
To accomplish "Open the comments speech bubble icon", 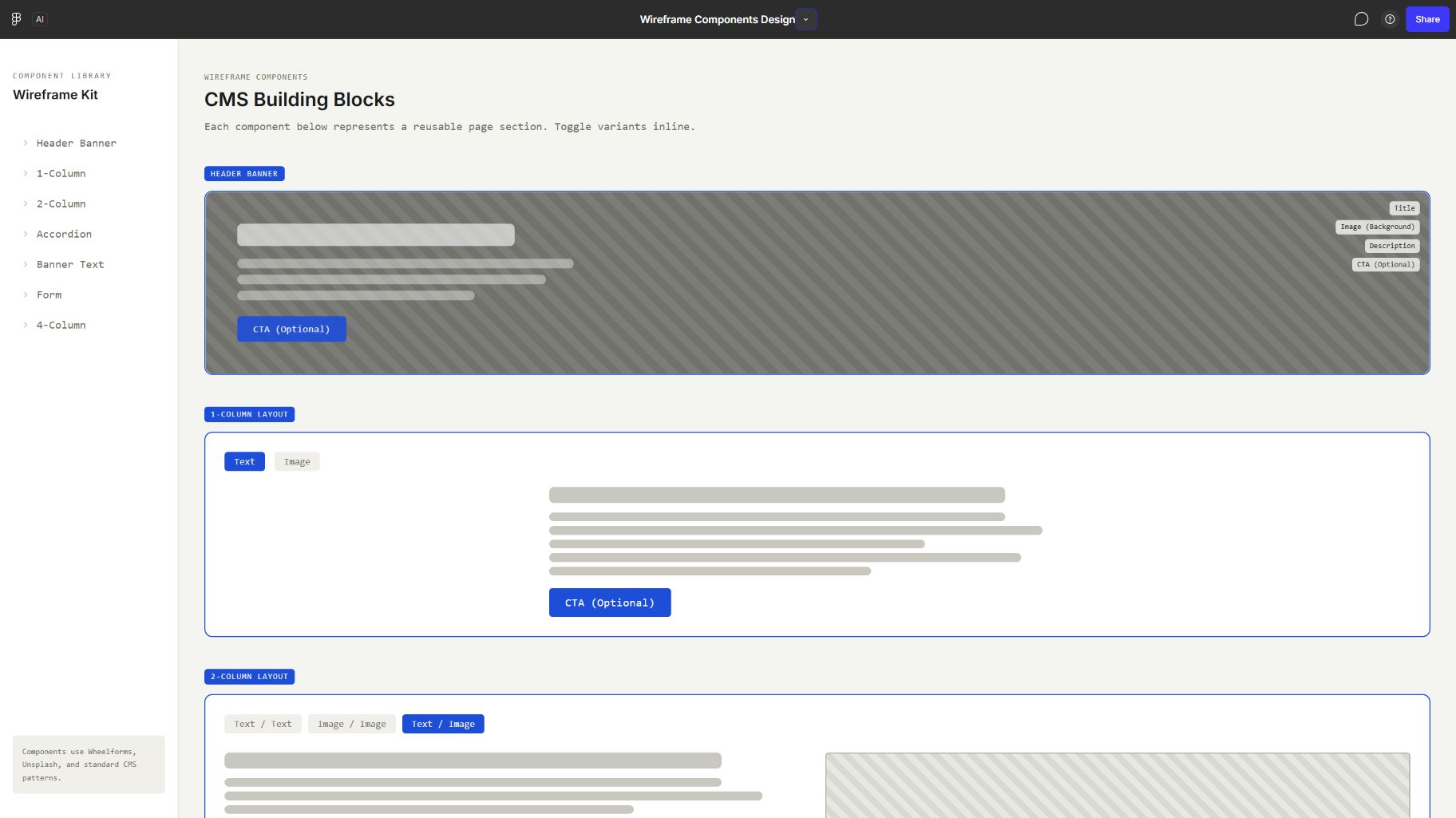I will [x=1362, y=19].
